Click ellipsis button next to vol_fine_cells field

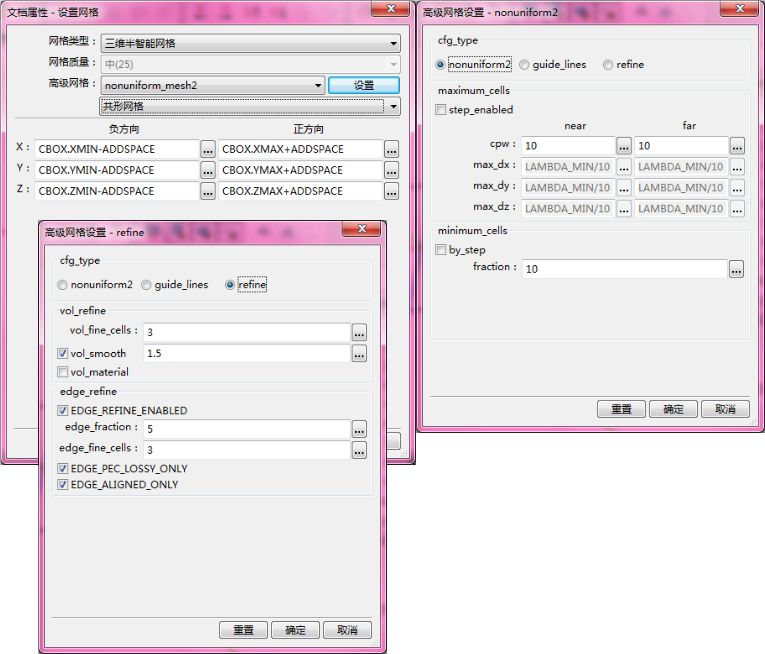359,332
